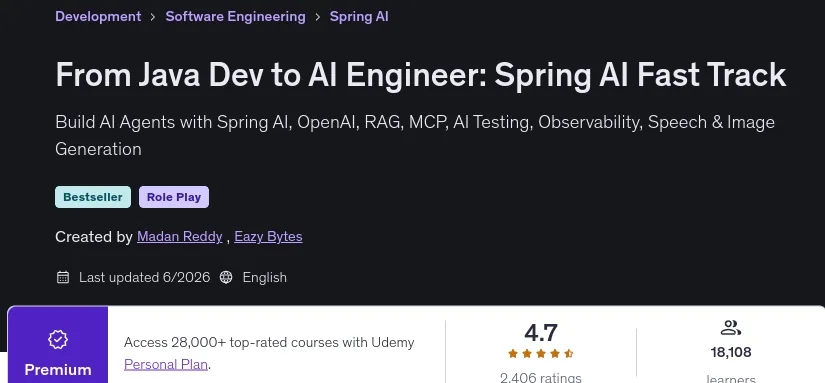825x383 pixels.
Task: Click the globe language icon
Action: pos(226,277)
